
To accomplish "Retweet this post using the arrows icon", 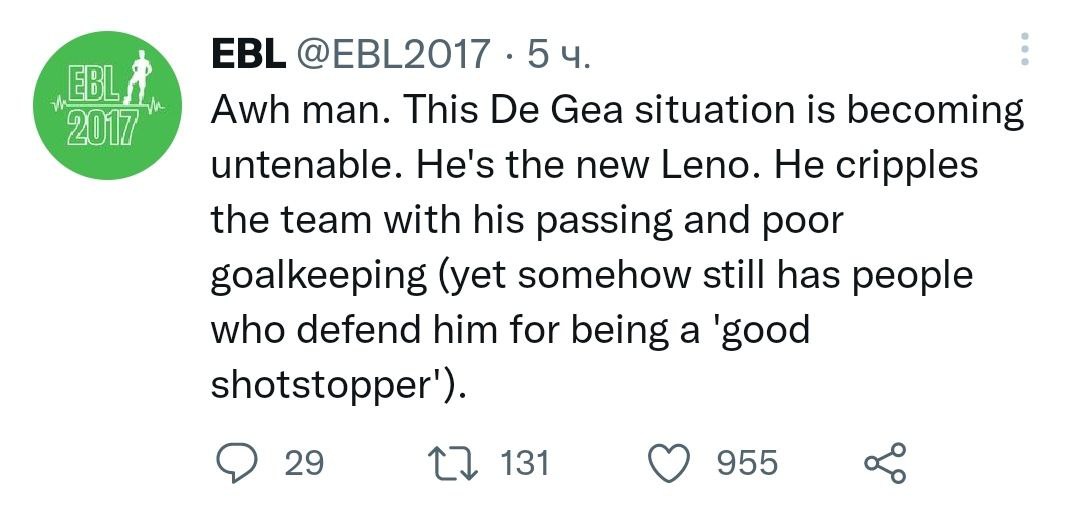I will pos(452,463).
